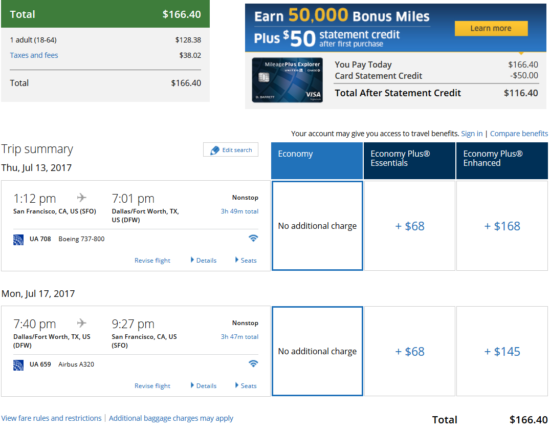Click the Boeing 737-800 aircraft text
550x429 pixels.
pos(81,239)
